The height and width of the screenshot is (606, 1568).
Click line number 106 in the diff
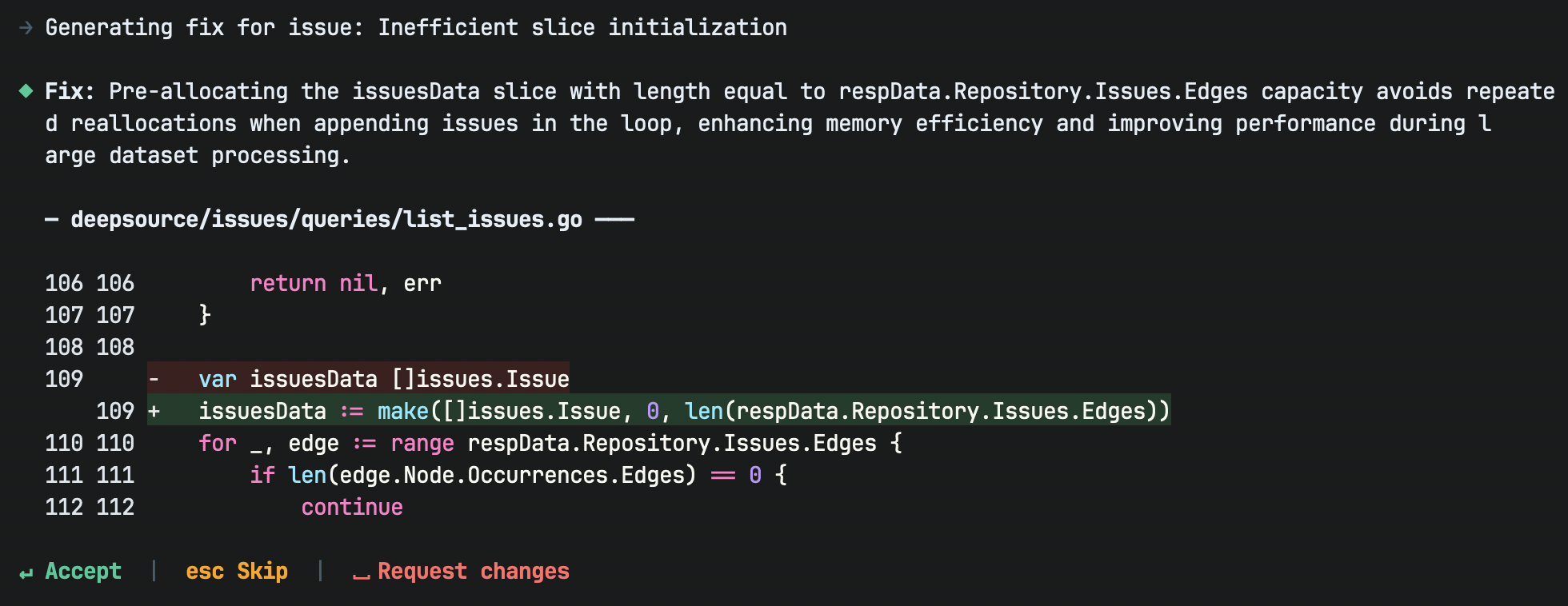64,284
